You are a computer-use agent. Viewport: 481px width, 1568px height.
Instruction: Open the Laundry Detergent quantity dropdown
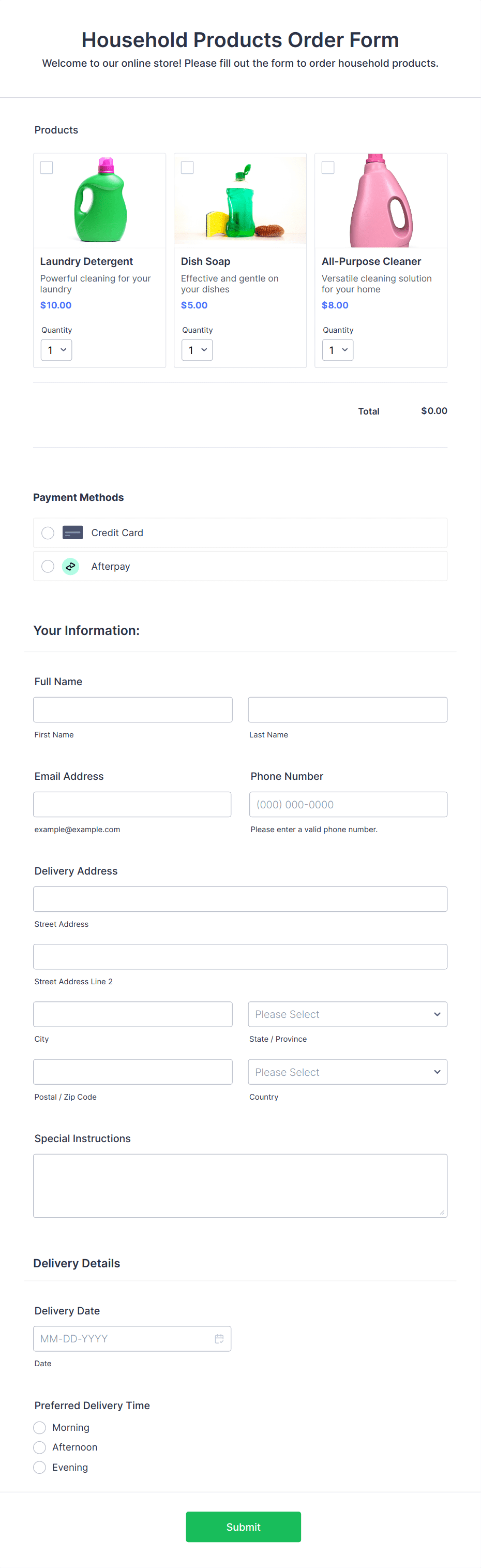tap(56, 350)
